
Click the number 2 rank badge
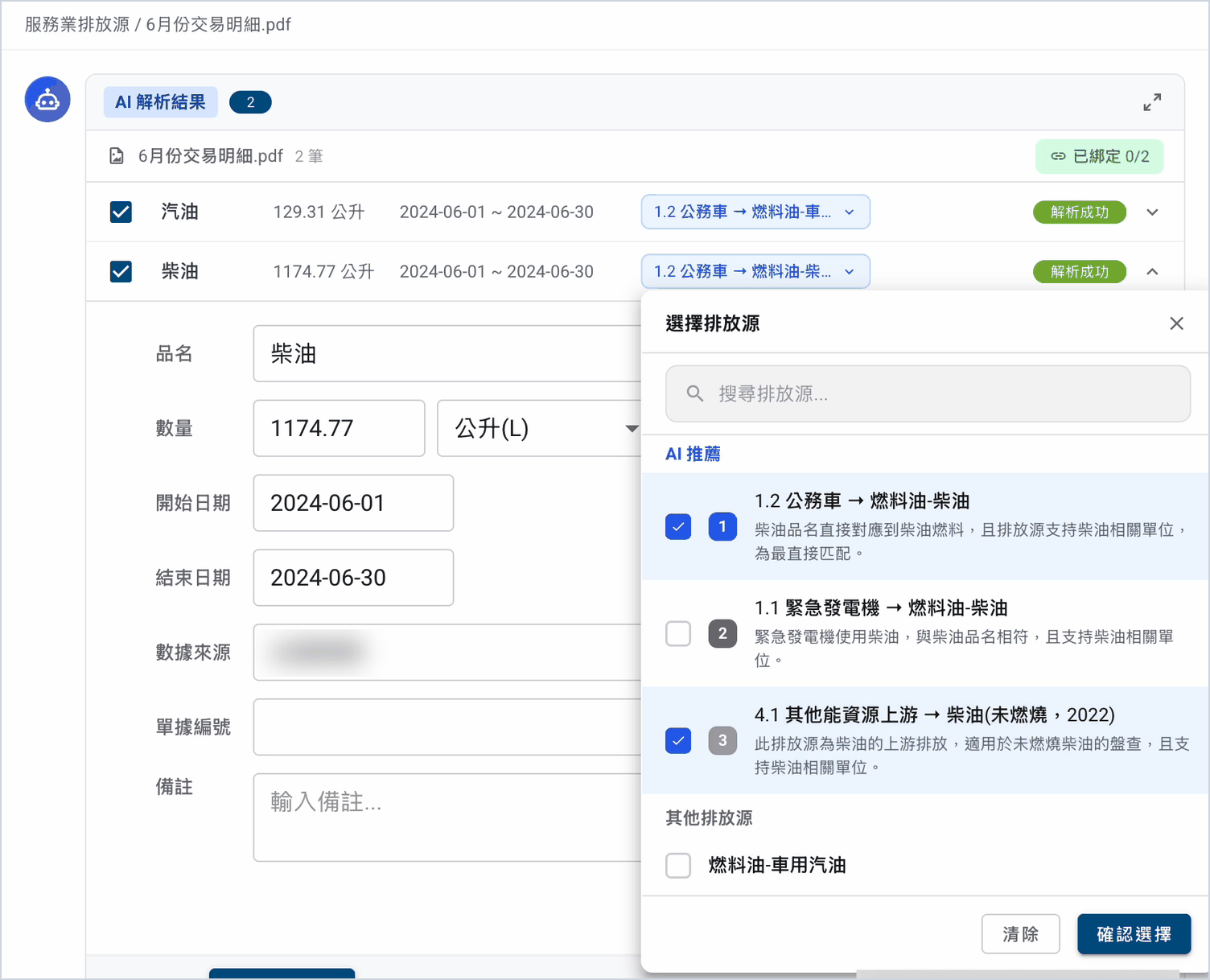(722, 634)
